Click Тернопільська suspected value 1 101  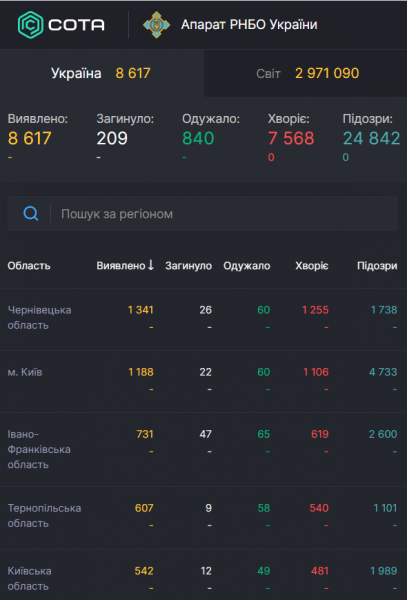pyautogui.click(x=385, y=508)
